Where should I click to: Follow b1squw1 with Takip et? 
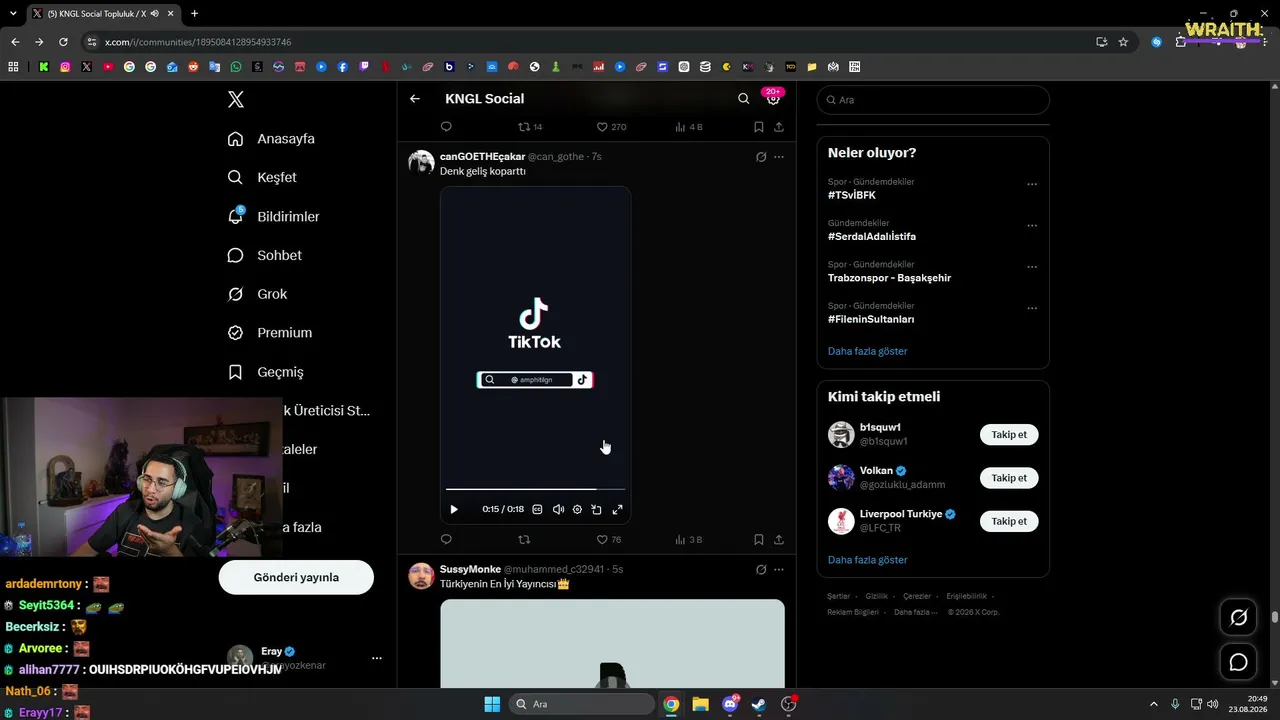coord(1009,435)
